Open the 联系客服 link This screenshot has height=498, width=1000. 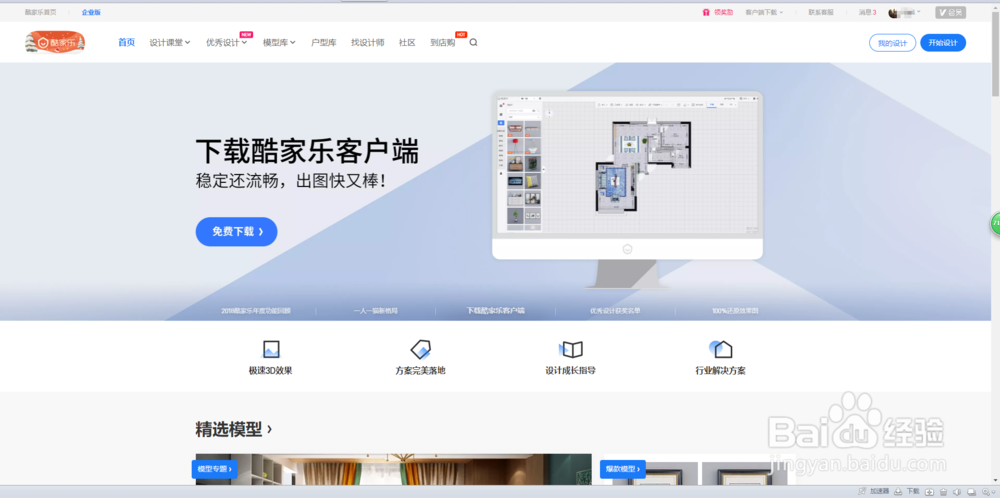click(x=821, y=12)
